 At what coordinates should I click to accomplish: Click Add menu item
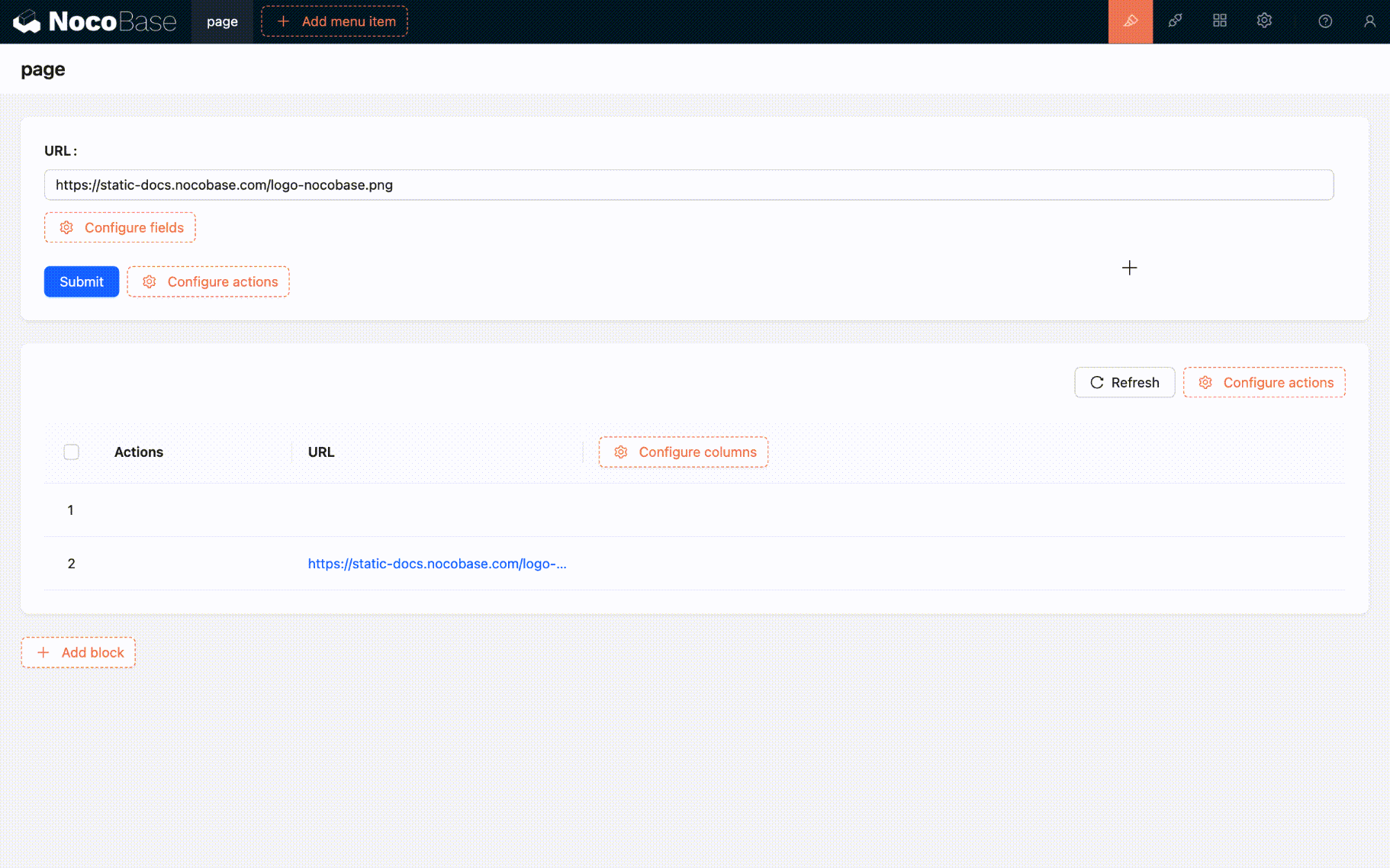(x=334, y=21)
